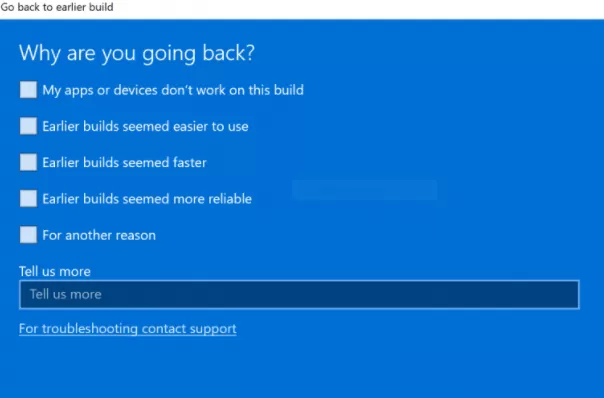Click the "My apps or devices don't work on this build" label text
Image resolution: width=604 pixels, height=398 pixels.
coord(173,90)
